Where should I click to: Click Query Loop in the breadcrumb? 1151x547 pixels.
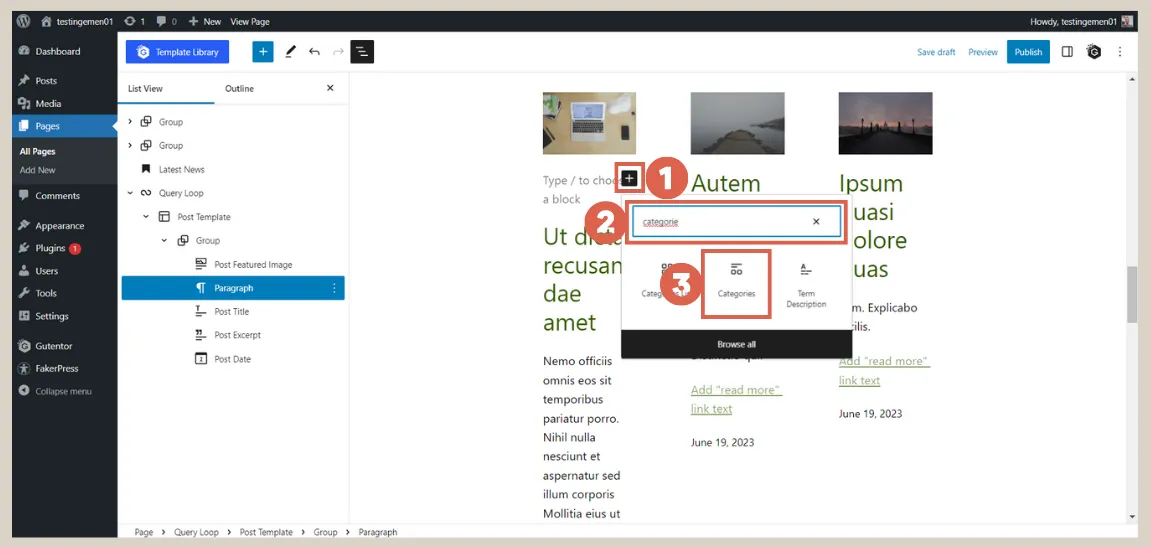click(x=197, y=532)
